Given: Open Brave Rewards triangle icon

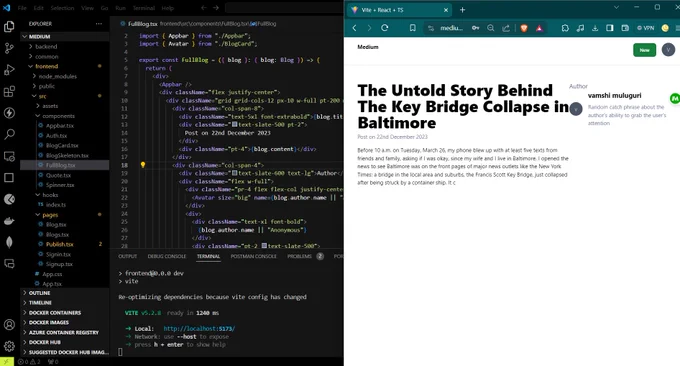Looking at the screenshot, I should click(x=539, y=28).
